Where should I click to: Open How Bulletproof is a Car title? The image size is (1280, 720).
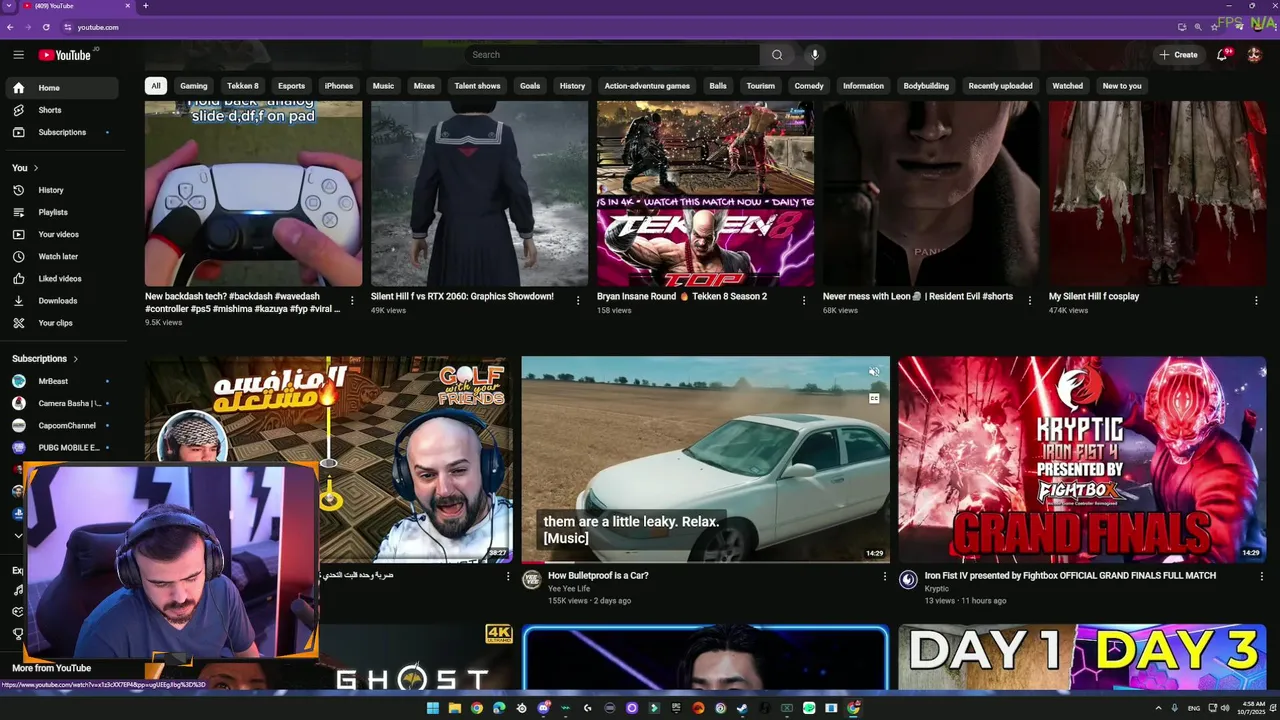pyautogui.click(x=598, y=576)
